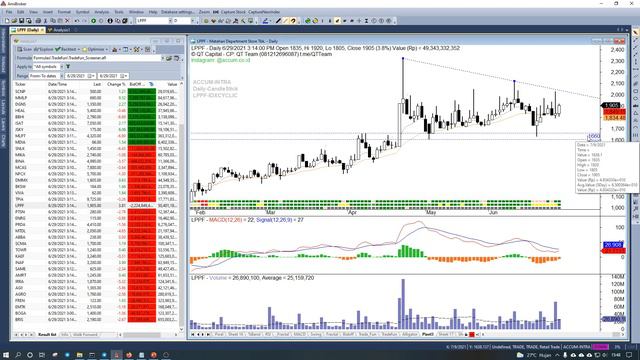Select the MACD chart sheet tab
The height and width of the screenshot is (360, 640).
coord(299,334)
